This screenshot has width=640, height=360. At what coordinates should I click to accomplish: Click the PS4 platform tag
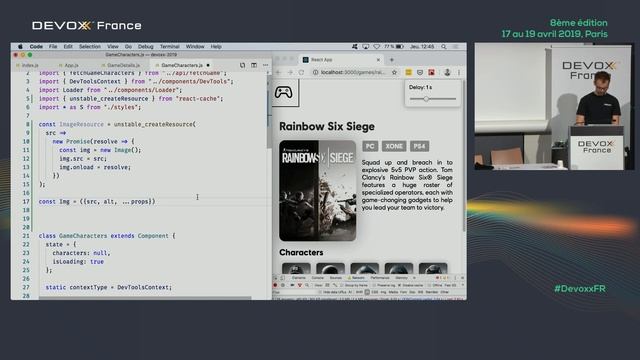[420, 146]
